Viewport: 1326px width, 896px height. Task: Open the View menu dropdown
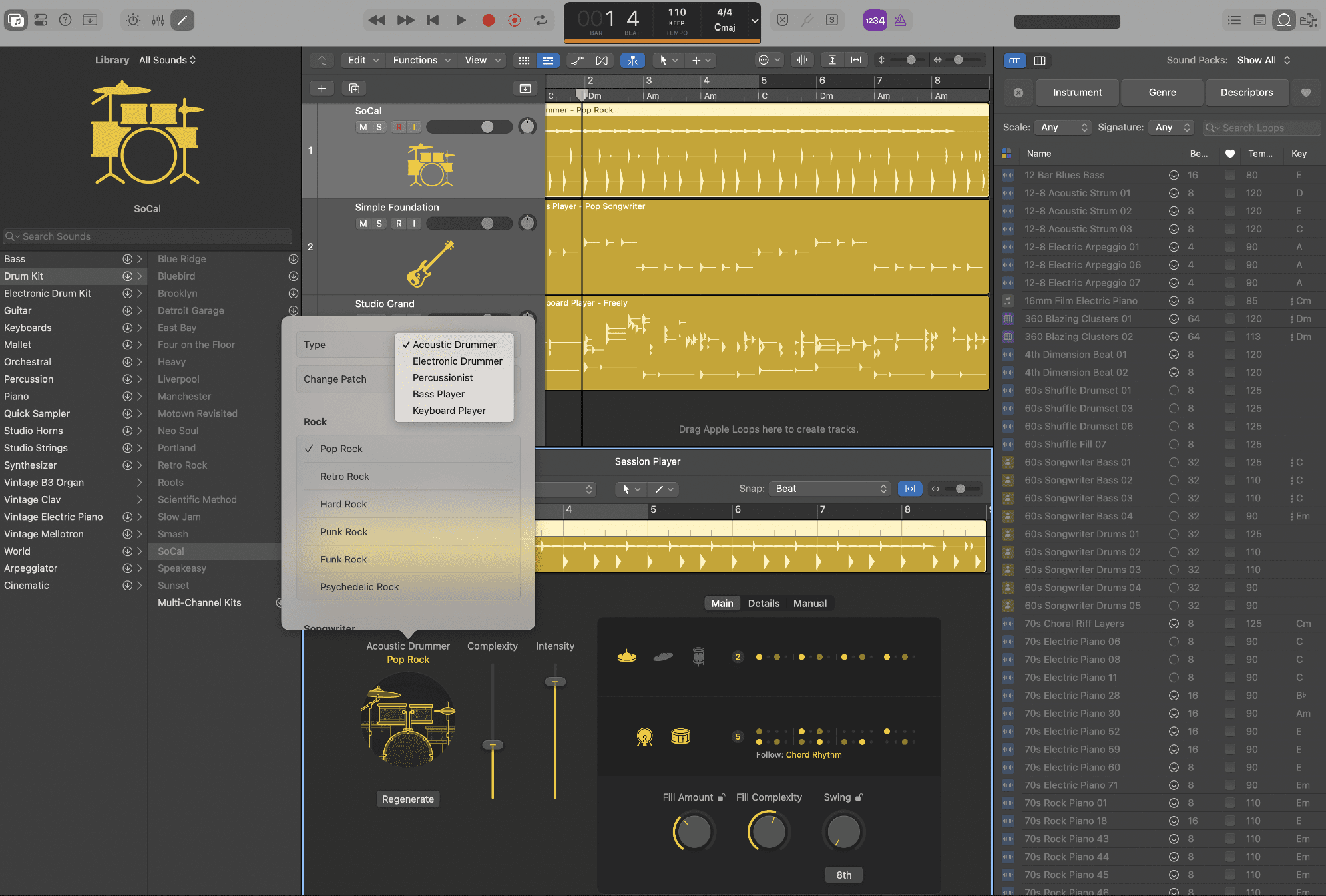click(483, 60)
